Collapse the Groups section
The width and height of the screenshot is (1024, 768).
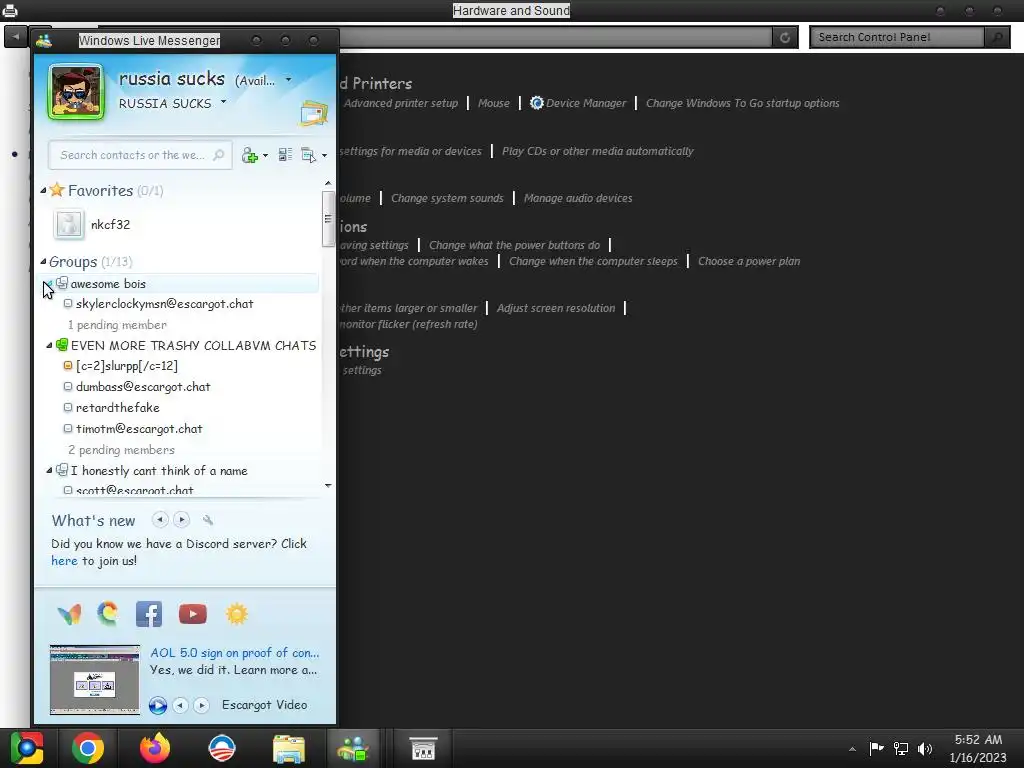point(43,262)
